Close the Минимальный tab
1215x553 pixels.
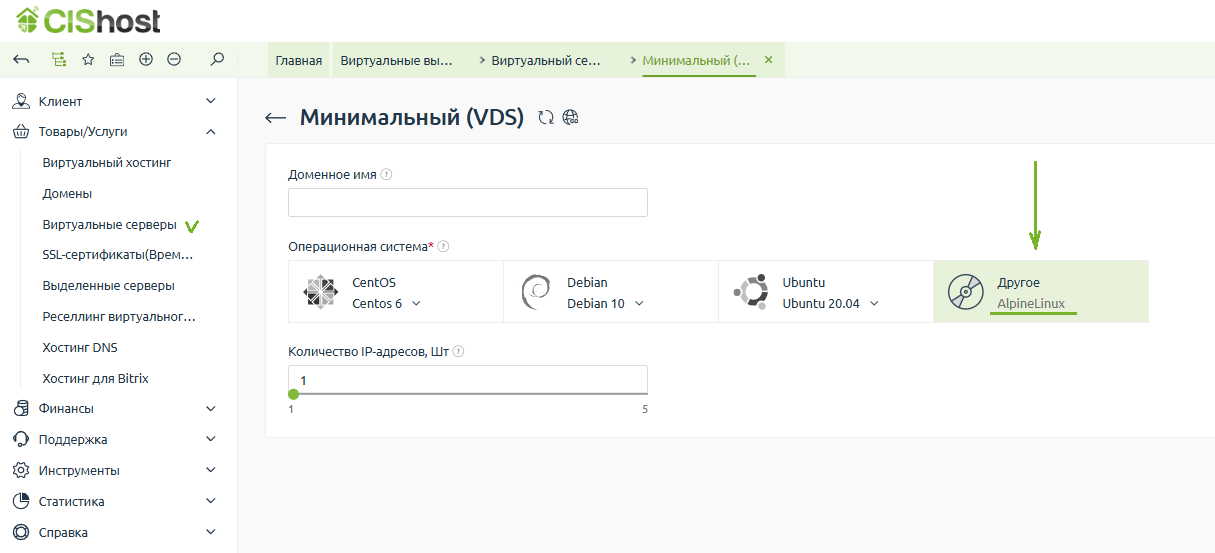click(768, 60)
